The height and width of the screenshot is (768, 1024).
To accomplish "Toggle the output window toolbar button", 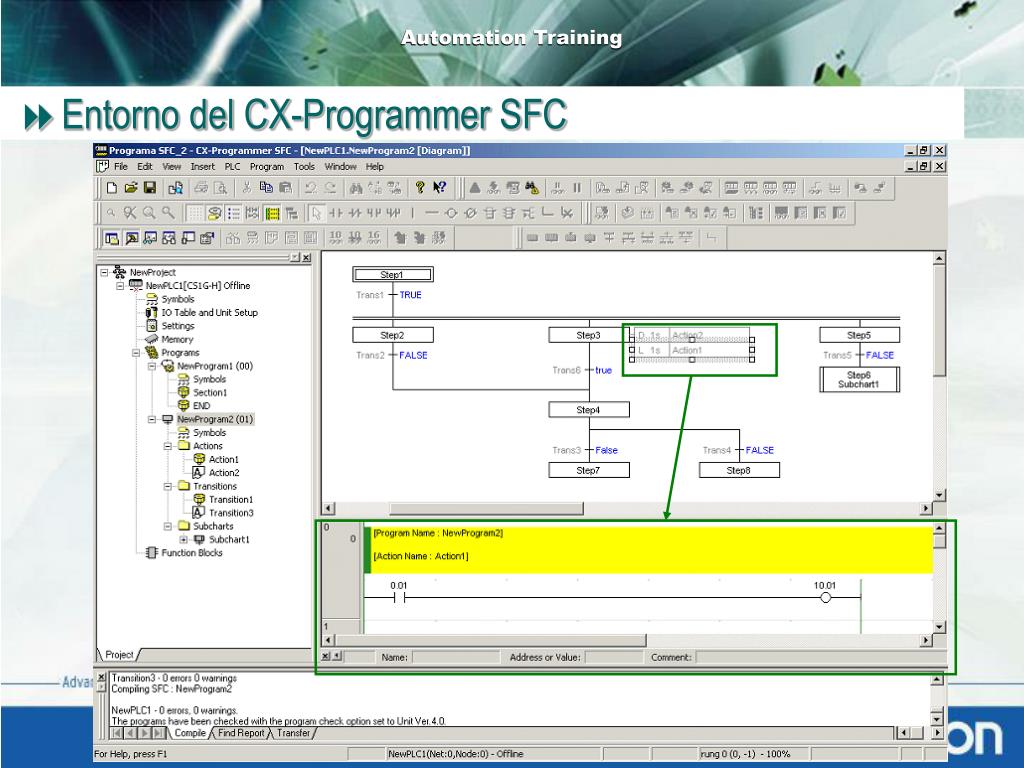I will pyautogui.click(x=131, y=238).
